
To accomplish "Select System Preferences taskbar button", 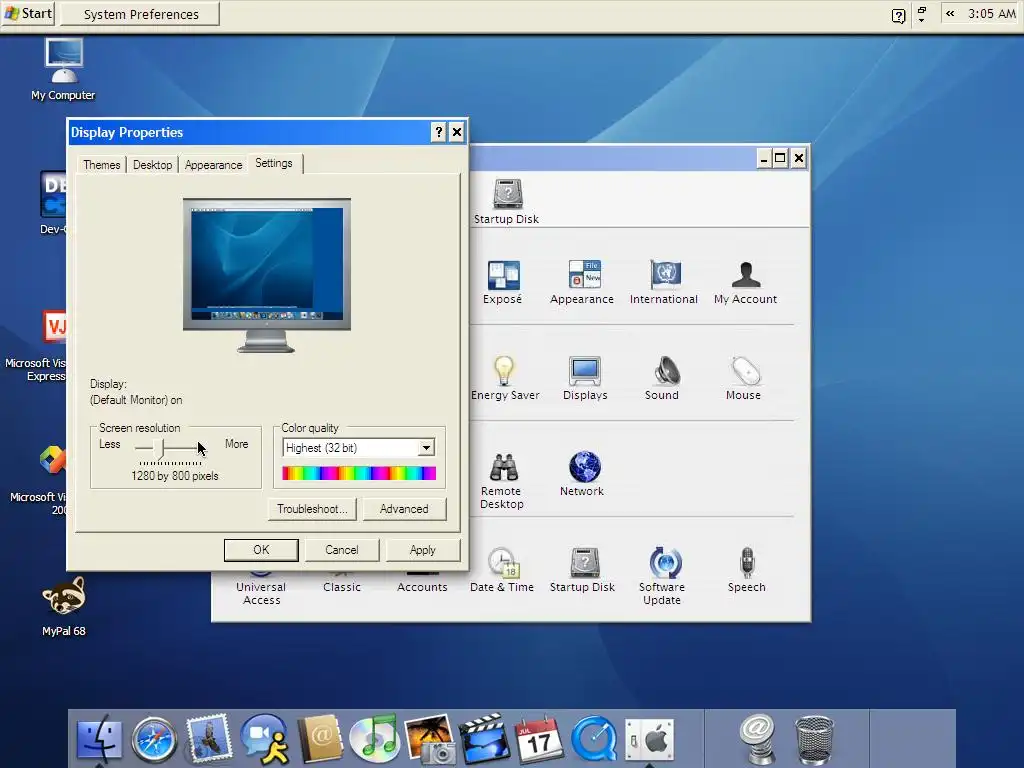I will pyautogui.click(x=140, y=14).
